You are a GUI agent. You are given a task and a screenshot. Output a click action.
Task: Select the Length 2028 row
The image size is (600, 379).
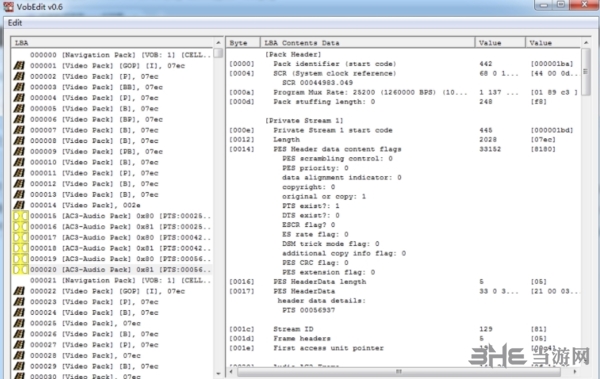point(404,140)
